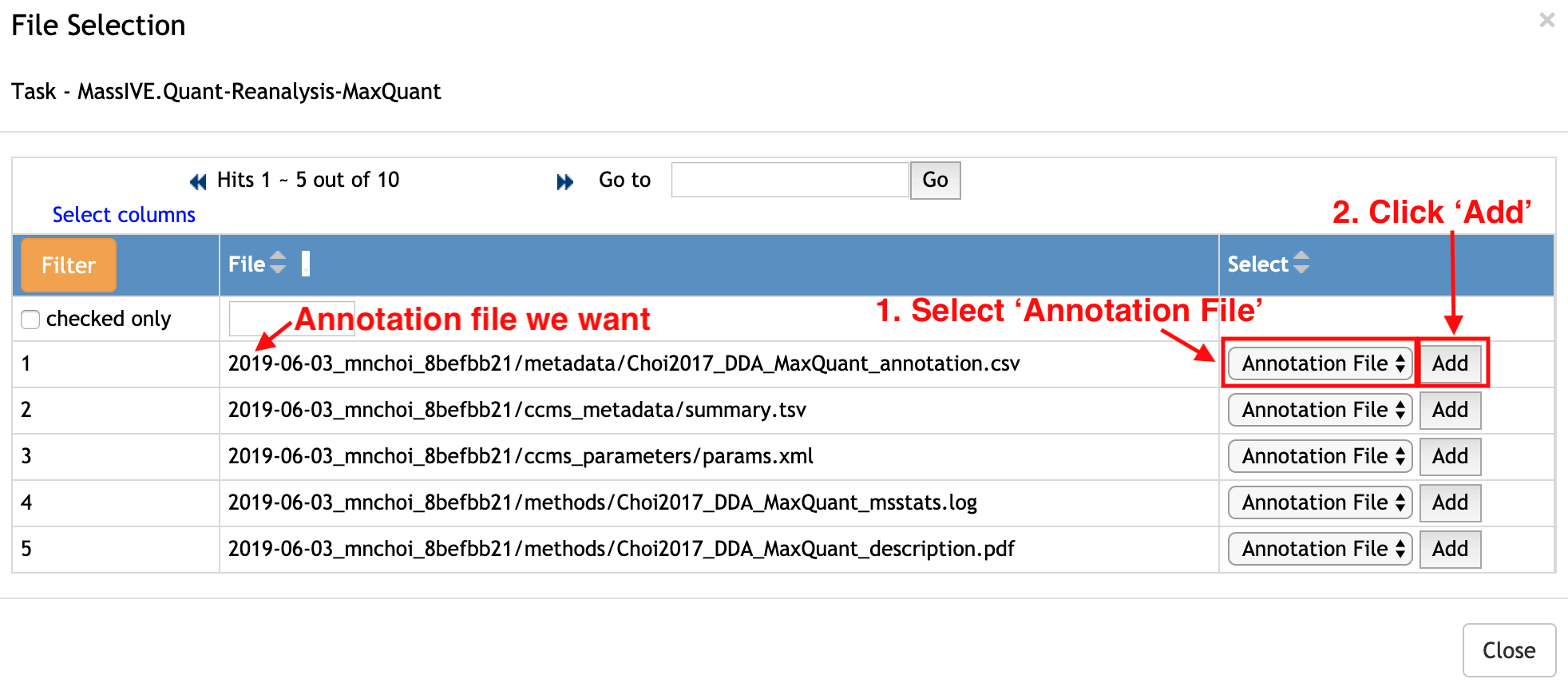Sort by the File column arrows
Image resolution: width=1568 pixels, height=687 pixels.
278,263
